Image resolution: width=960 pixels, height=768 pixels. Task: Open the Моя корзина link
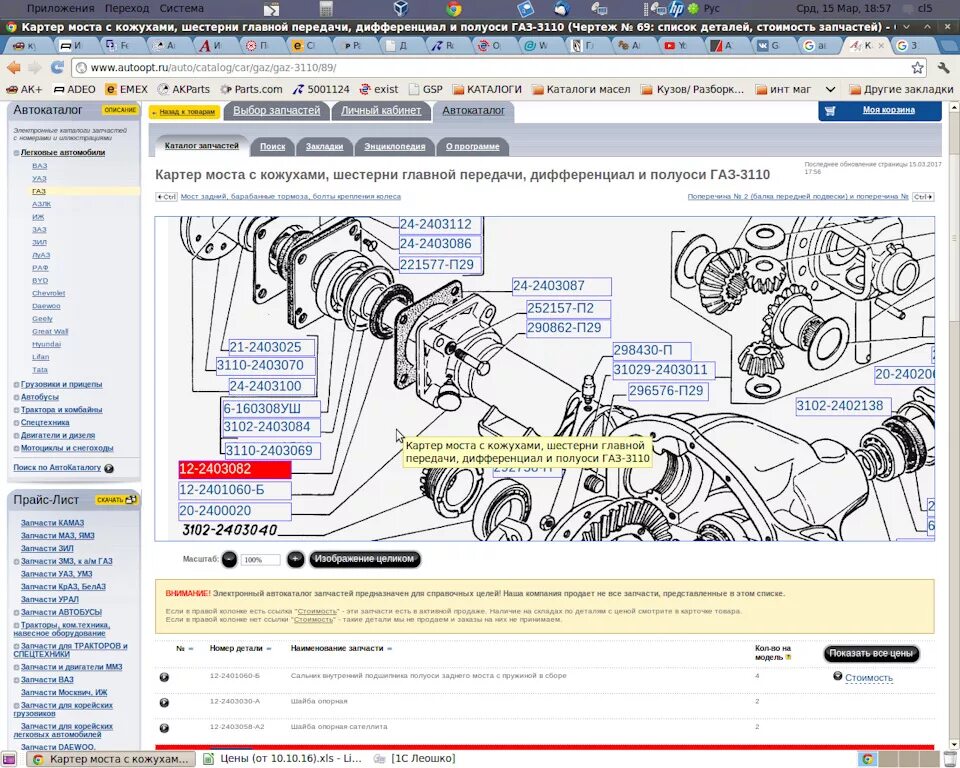coord(889,110)
